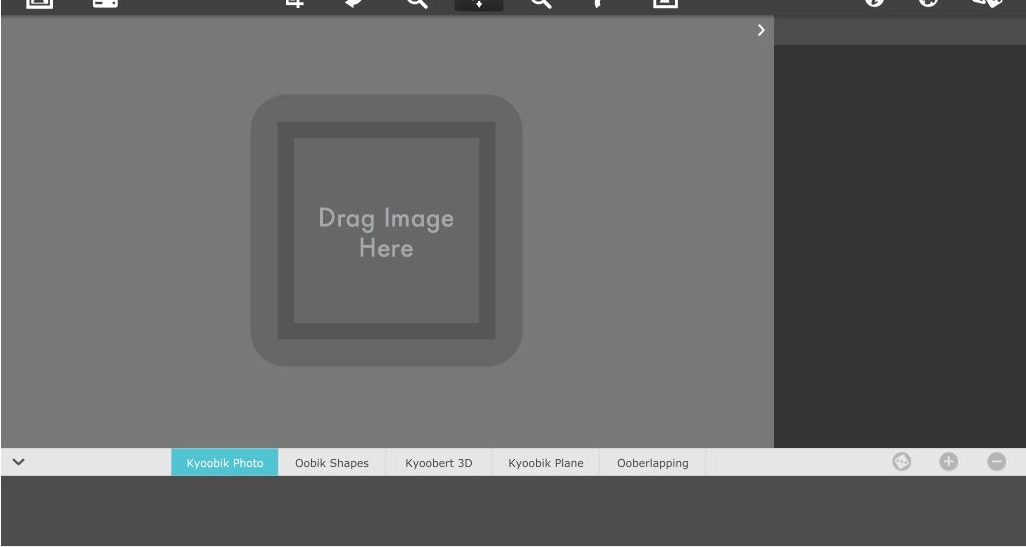This screenshot has height=547, width=1026.
Task: Click the minus circle button in tab bar
Action: [x=997, y=462]
